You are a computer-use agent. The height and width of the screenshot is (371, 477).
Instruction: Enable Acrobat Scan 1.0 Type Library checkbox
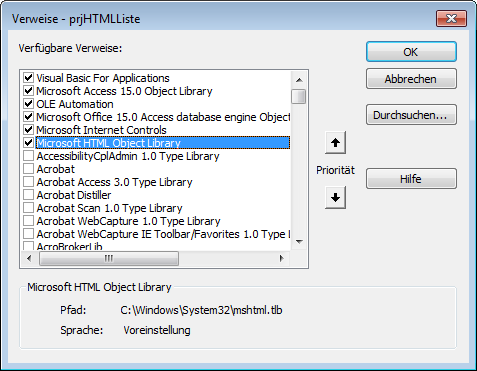[28, 208]
